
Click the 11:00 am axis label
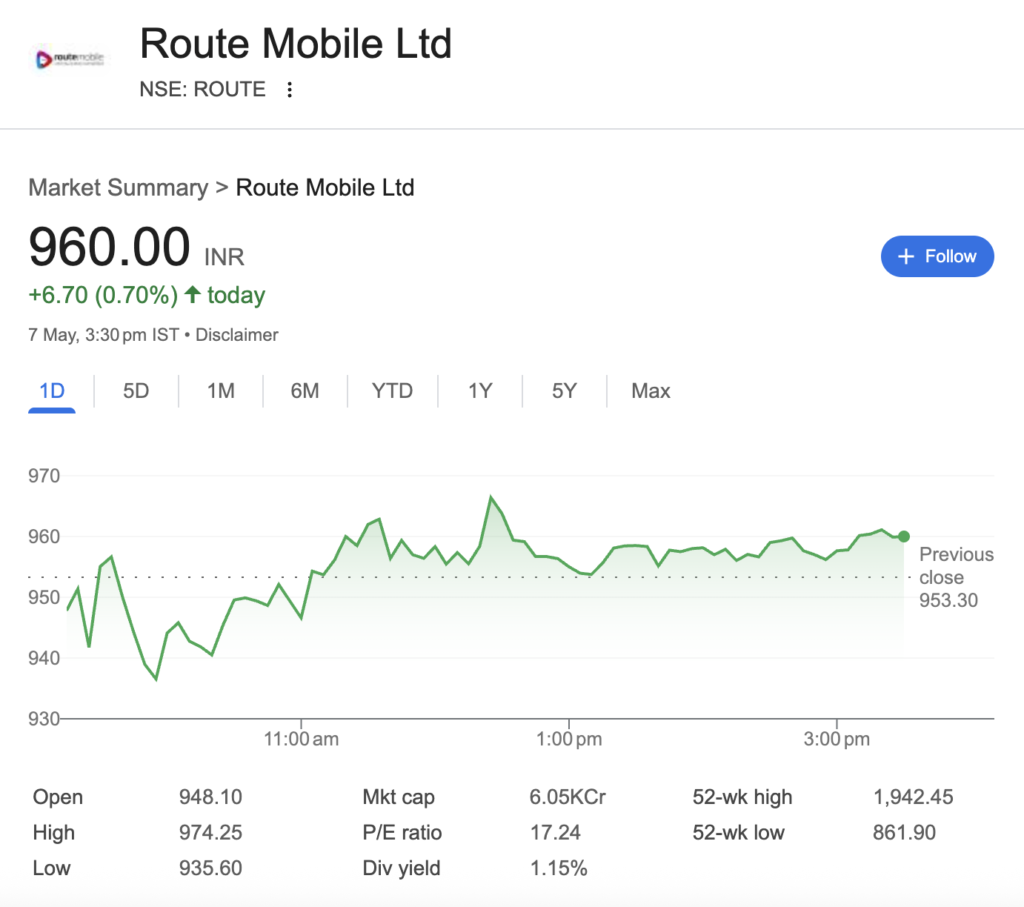coord(301,739)
